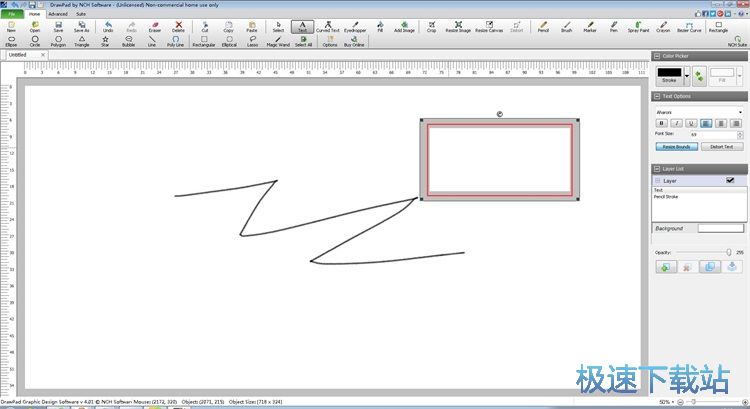
Task: Click the Opacity slider handle
Action: pos(728,252)
